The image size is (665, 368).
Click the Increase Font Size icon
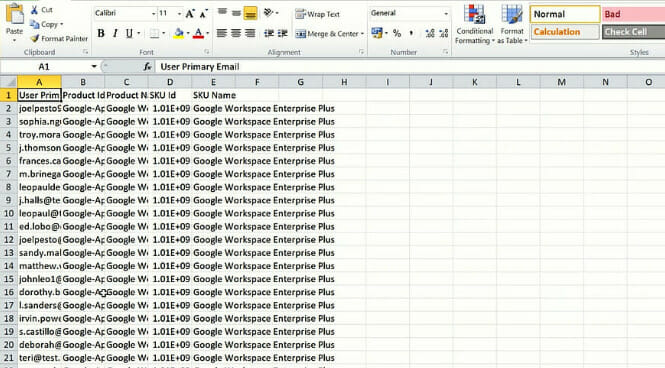click(x=190, y=14)
